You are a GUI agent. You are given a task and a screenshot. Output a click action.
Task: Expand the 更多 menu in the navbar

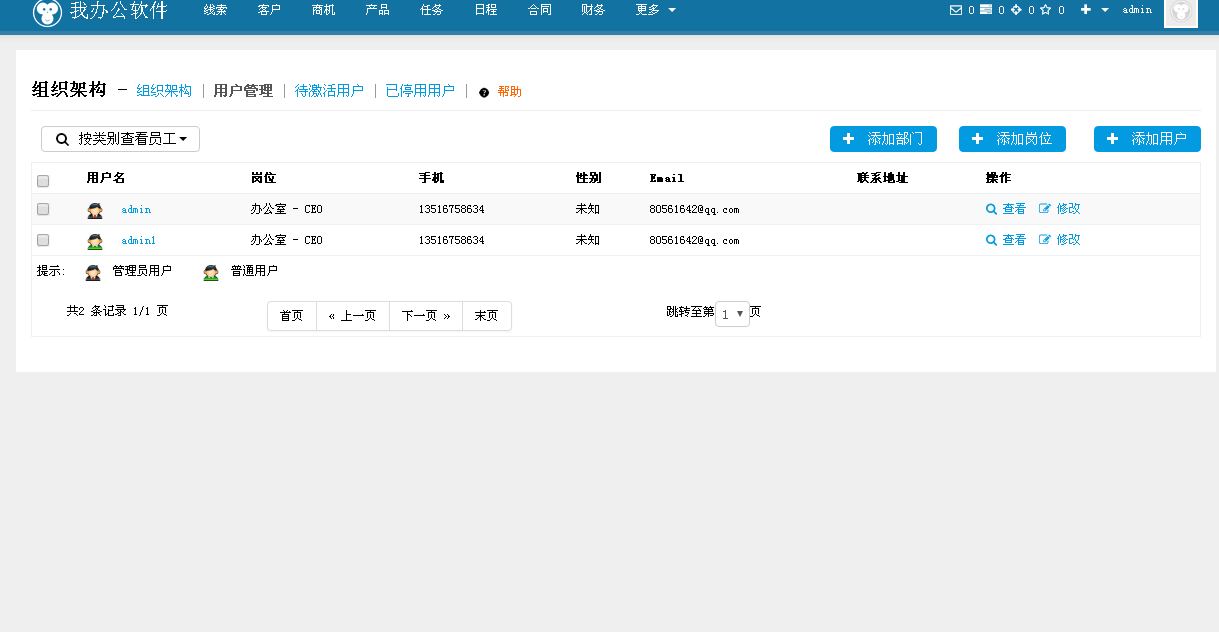(x=655, y=10)
